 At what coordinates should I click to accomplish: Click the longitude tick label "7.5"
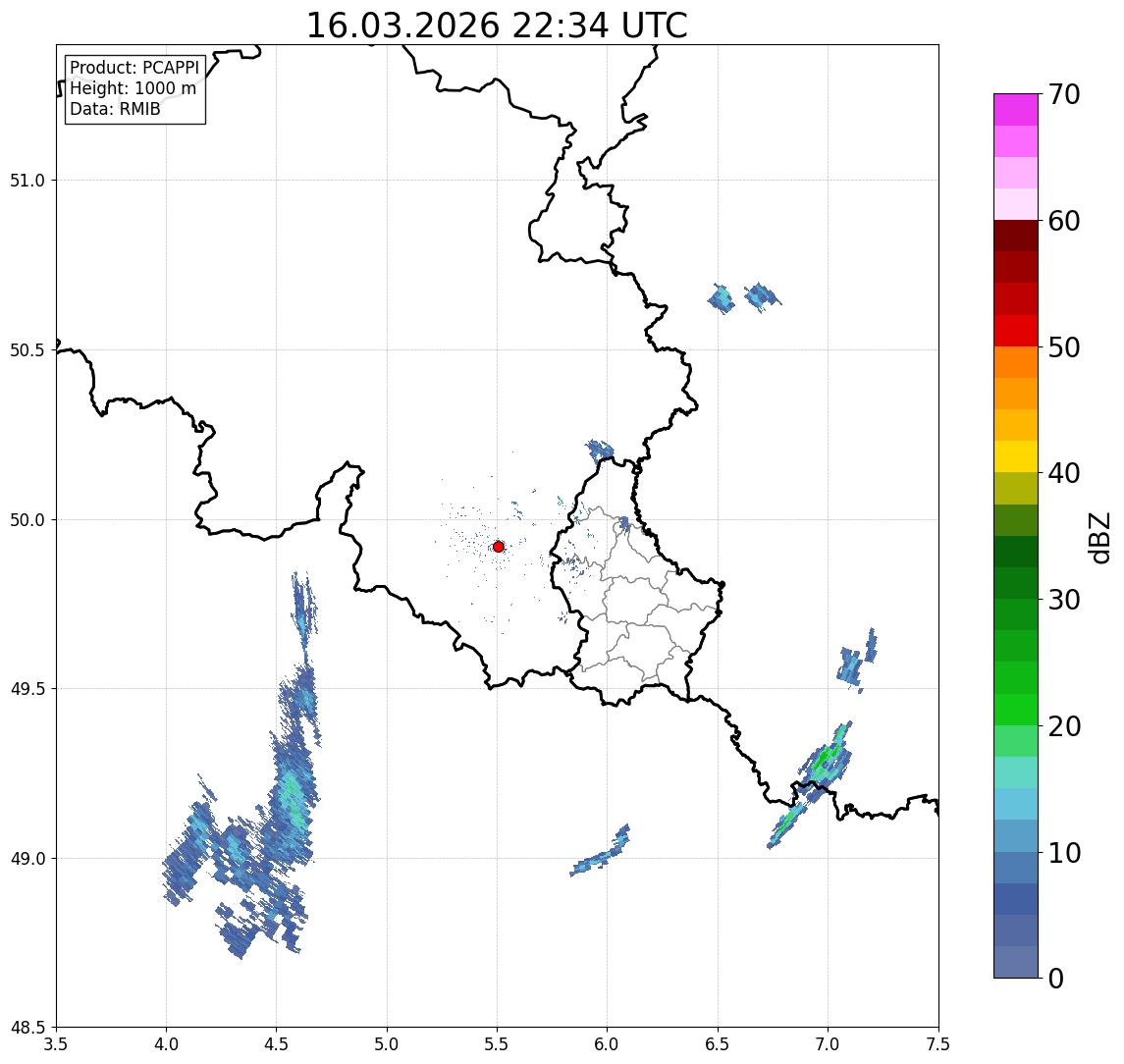point(938,1044)
